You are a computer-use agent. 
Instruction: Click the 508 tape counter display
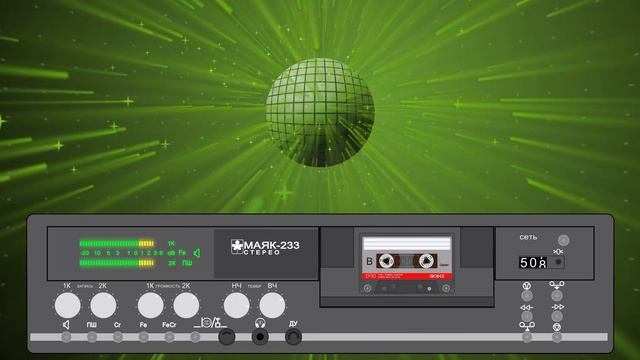pos(533,262)
